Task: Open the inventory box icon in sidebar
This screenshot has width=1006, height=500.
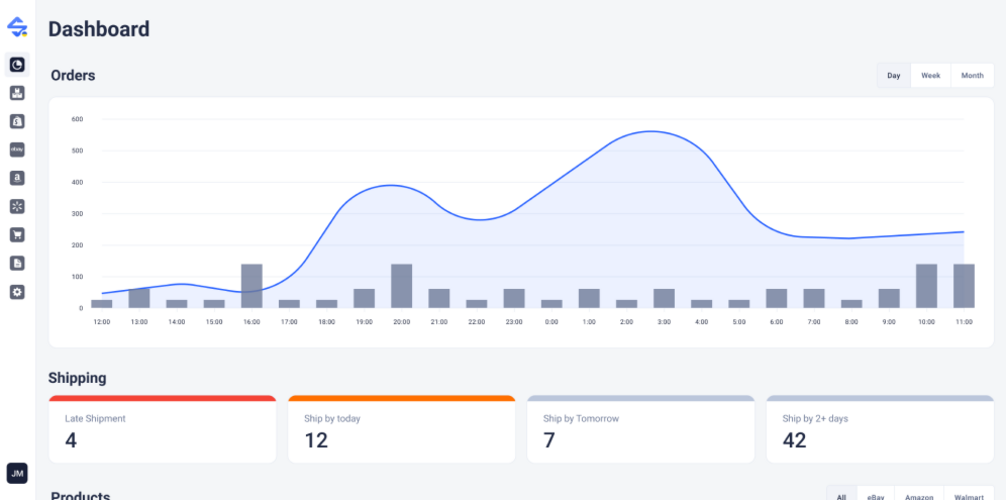Action: (x=17, y=93)
